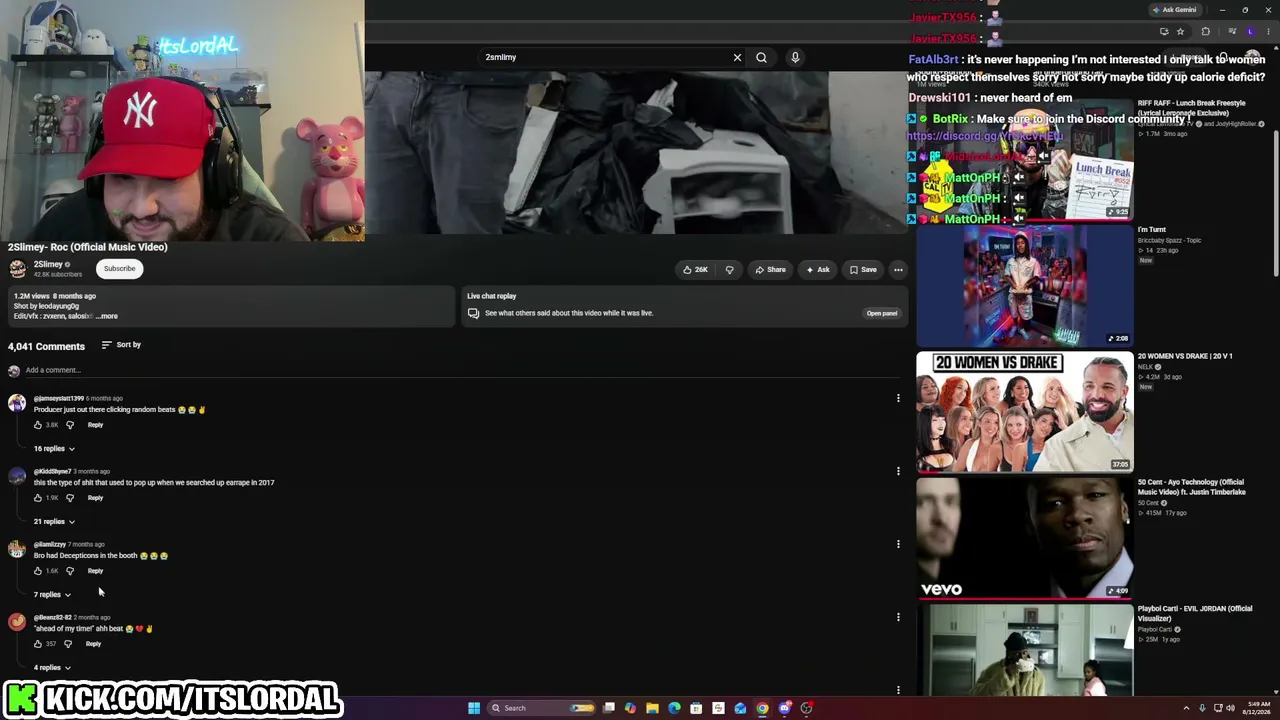Dislike the 'Producer just out there' comment

point(70,425)
